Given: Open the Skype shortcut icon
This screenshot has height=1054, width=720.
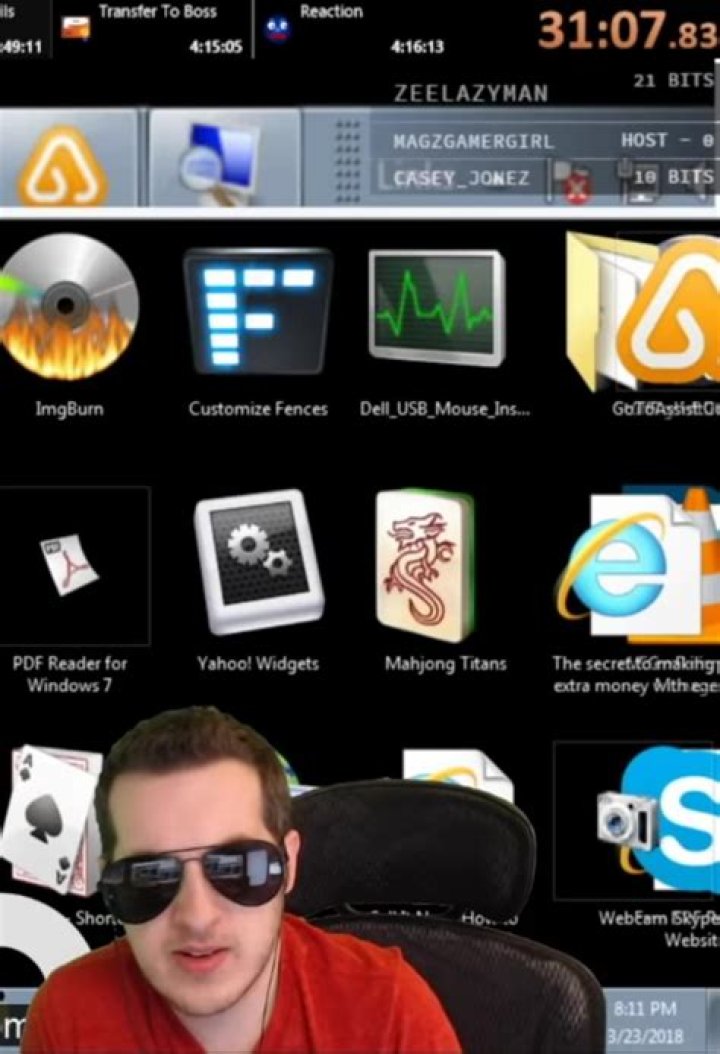Looking at the screenshot, I should [x=672, y=817].
